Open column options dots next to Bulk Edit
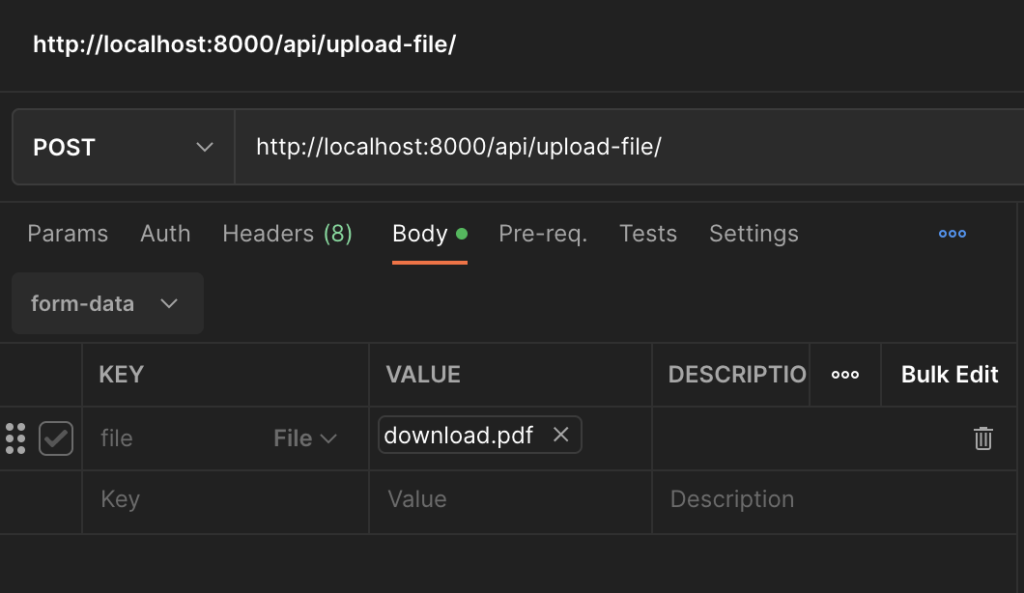 tap(845, 375)
